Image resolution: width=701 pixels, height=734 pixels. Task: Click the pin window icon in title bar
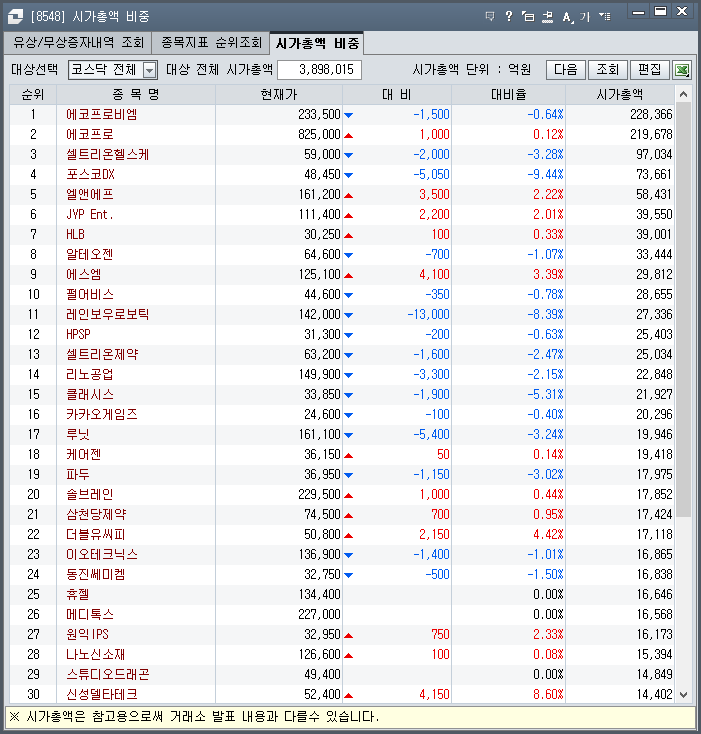(x=547, y=17)
